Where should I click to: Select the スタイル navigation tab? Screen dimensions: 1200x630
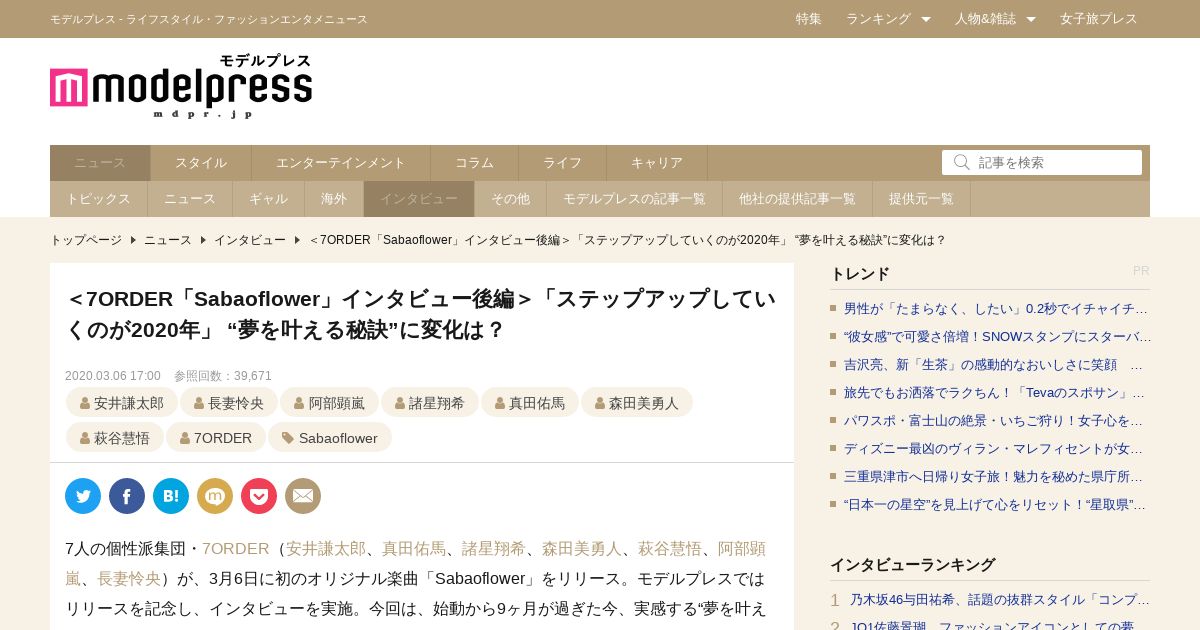click(201, 163)
